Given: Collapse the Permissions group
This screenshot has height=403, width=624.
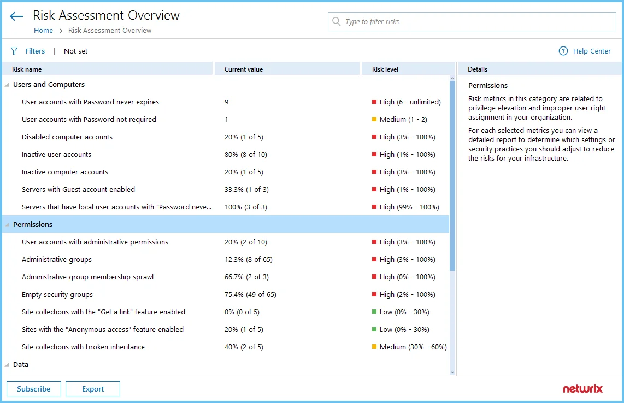Looking at the screenshot, I should 7,225.
